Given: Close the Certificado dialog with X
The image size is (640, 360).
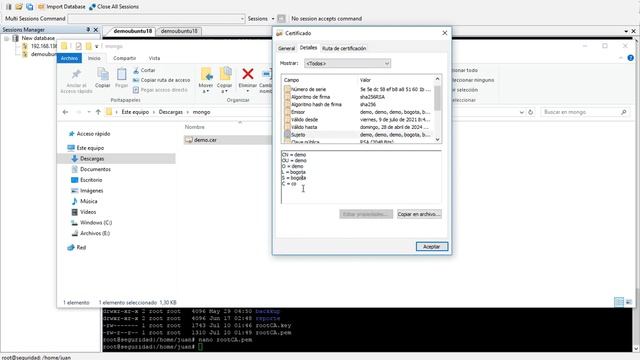Looking at the screenshot, I should point(444,33).
